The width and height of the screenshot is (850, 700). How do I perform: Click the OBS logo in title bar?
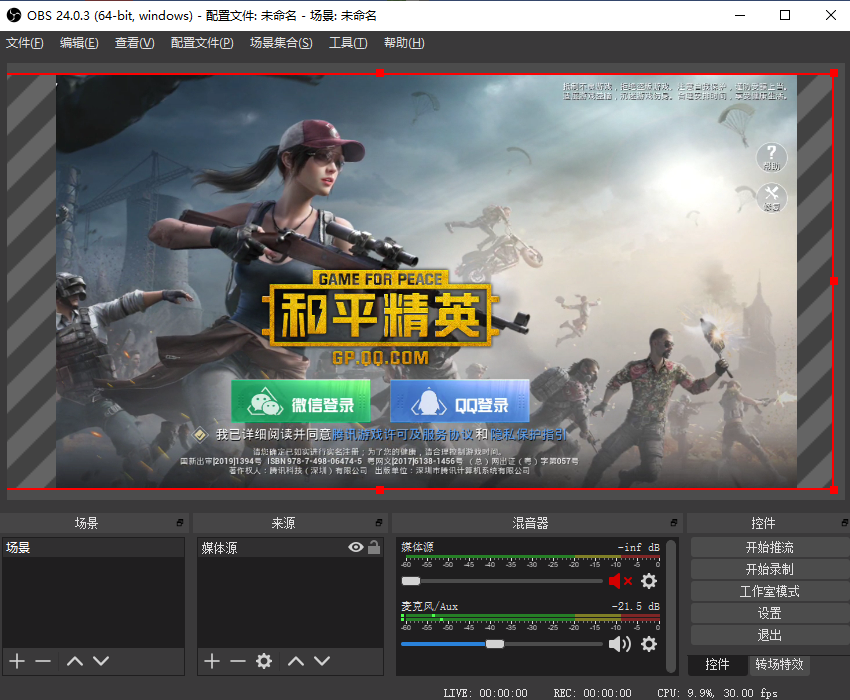(x=13, y=15)
